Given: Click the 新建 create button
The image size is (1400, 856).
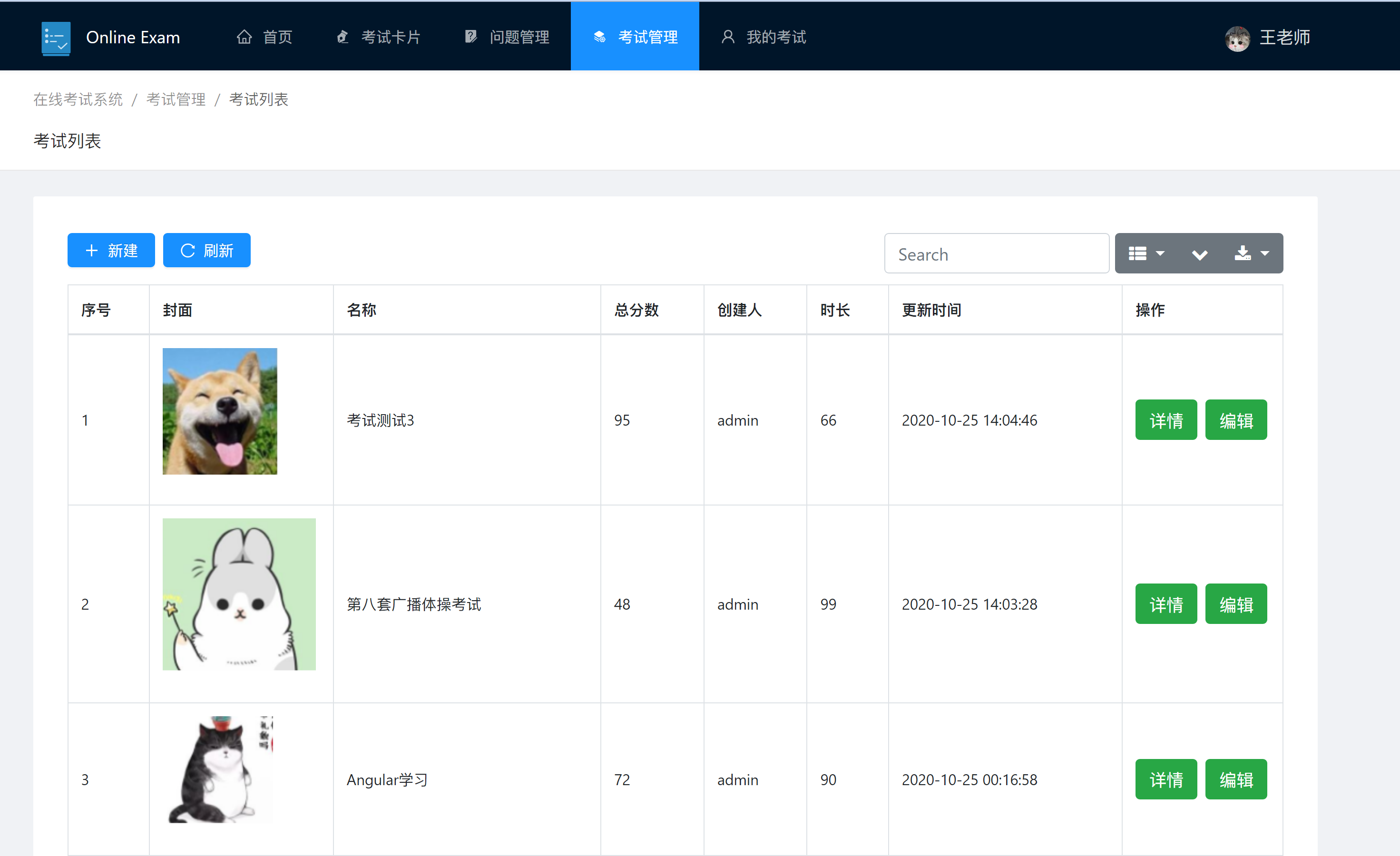Looking at the screenshot, I should 111,251.
